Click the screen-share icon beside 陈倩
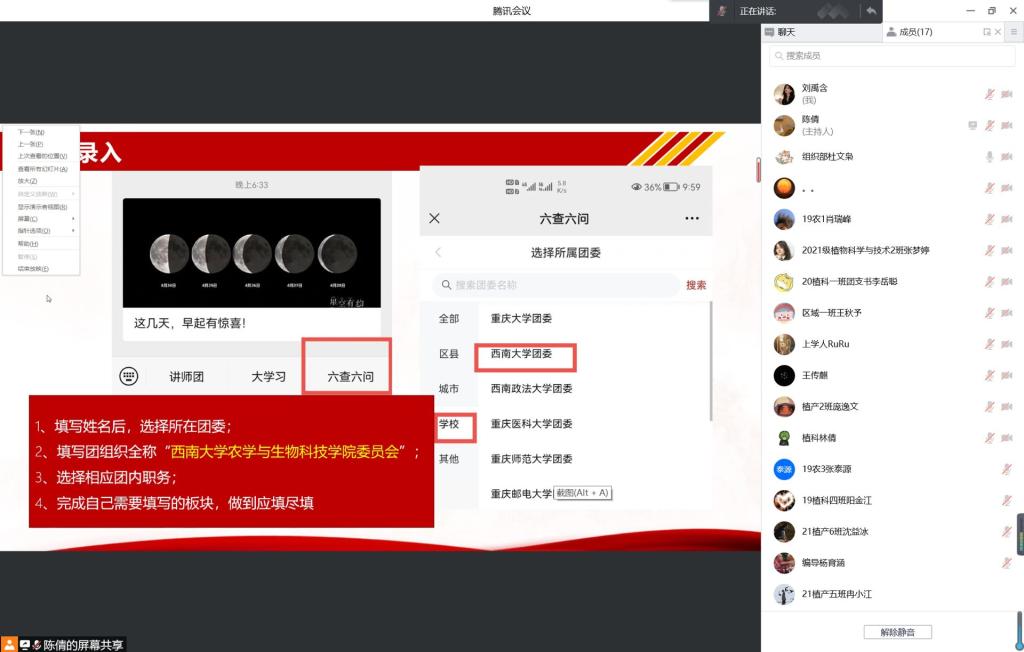 click(x=972, y=125)
